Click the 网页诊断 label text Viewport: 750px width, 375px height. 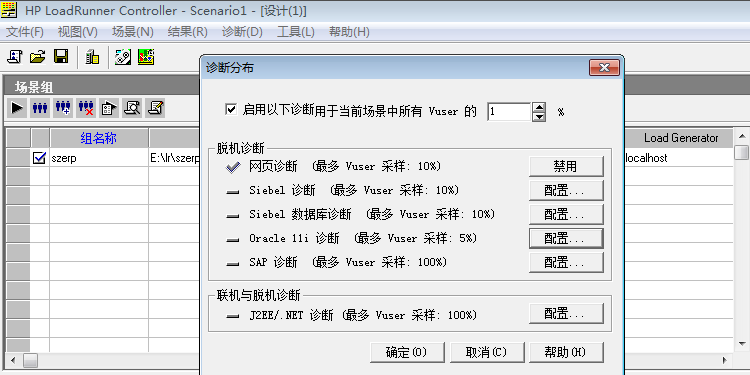[273, 166]
